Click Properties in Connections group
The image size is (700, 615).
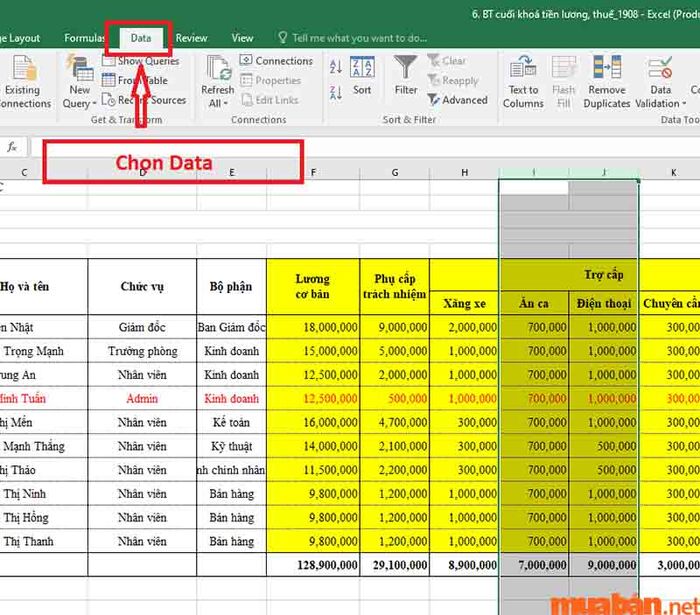click(x=271, y=80)
